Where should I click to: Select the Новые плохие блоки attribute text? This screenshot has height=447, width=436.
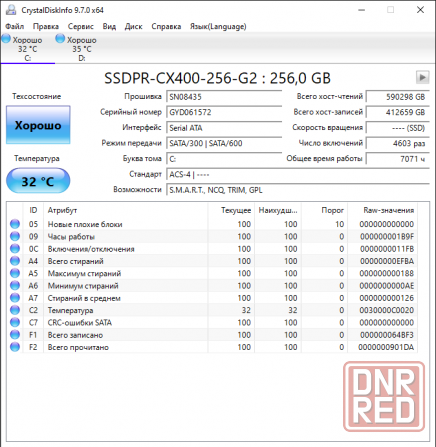tap(85, 224)
